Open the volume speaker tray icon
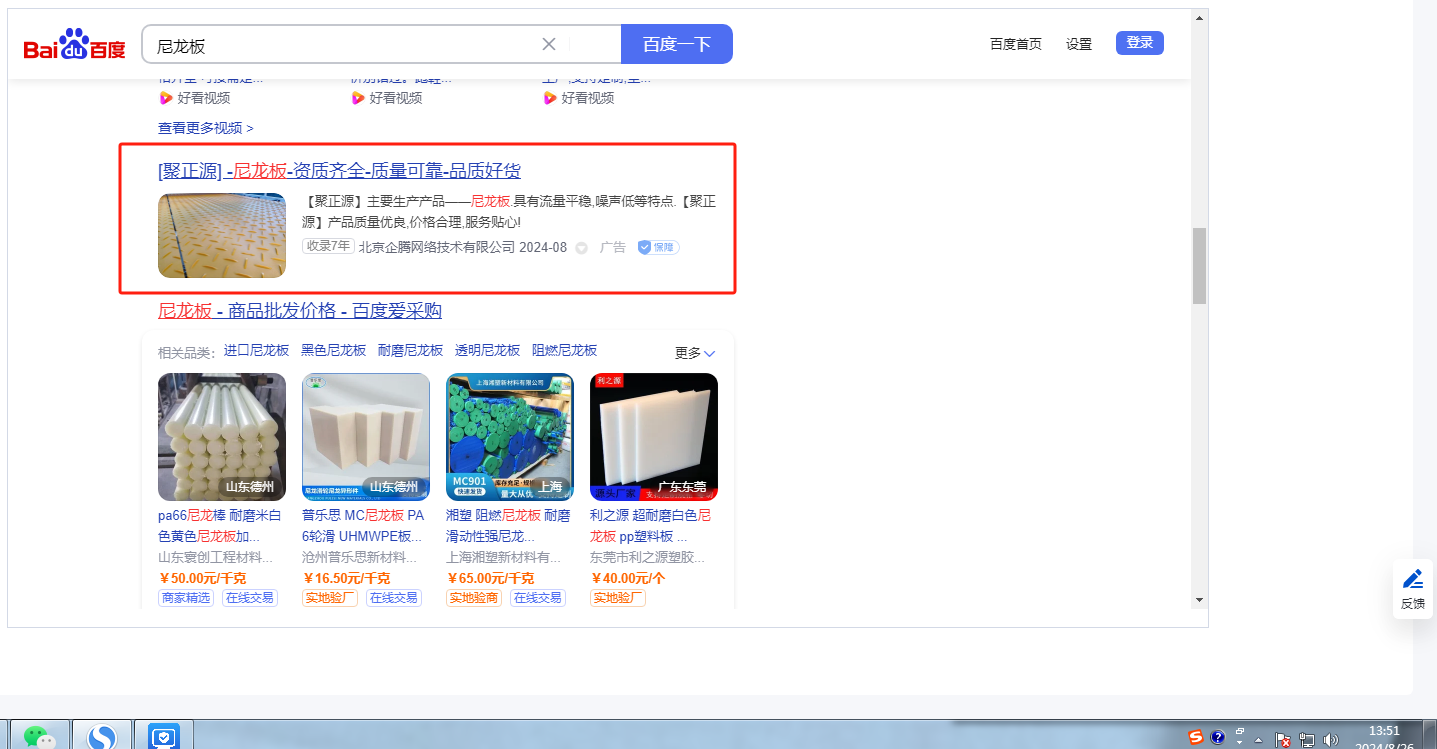The height and width of the screenshot is (749, 1437). pos(1330,739)
